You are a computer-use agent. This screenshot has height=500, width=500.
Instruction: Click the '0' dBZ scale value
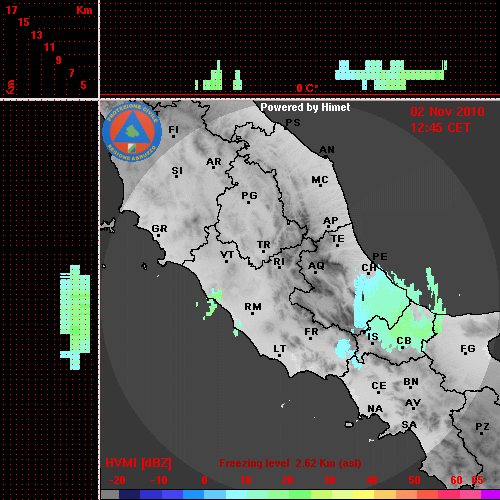point(205,480)
